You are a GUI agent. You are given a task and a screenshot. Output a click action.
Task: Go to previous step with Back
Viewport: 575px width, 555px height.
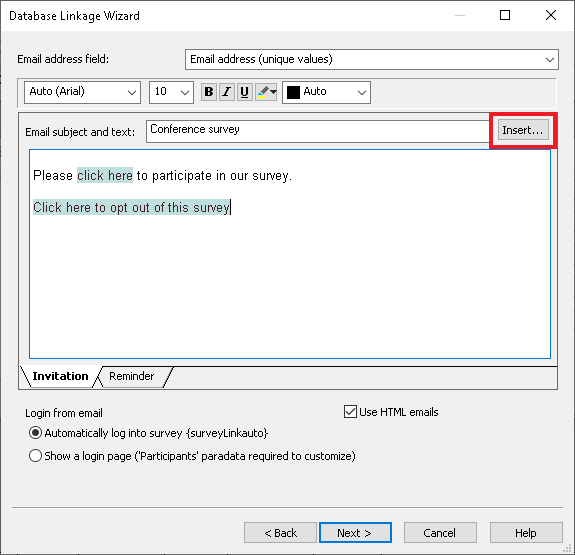pos(281,533)
